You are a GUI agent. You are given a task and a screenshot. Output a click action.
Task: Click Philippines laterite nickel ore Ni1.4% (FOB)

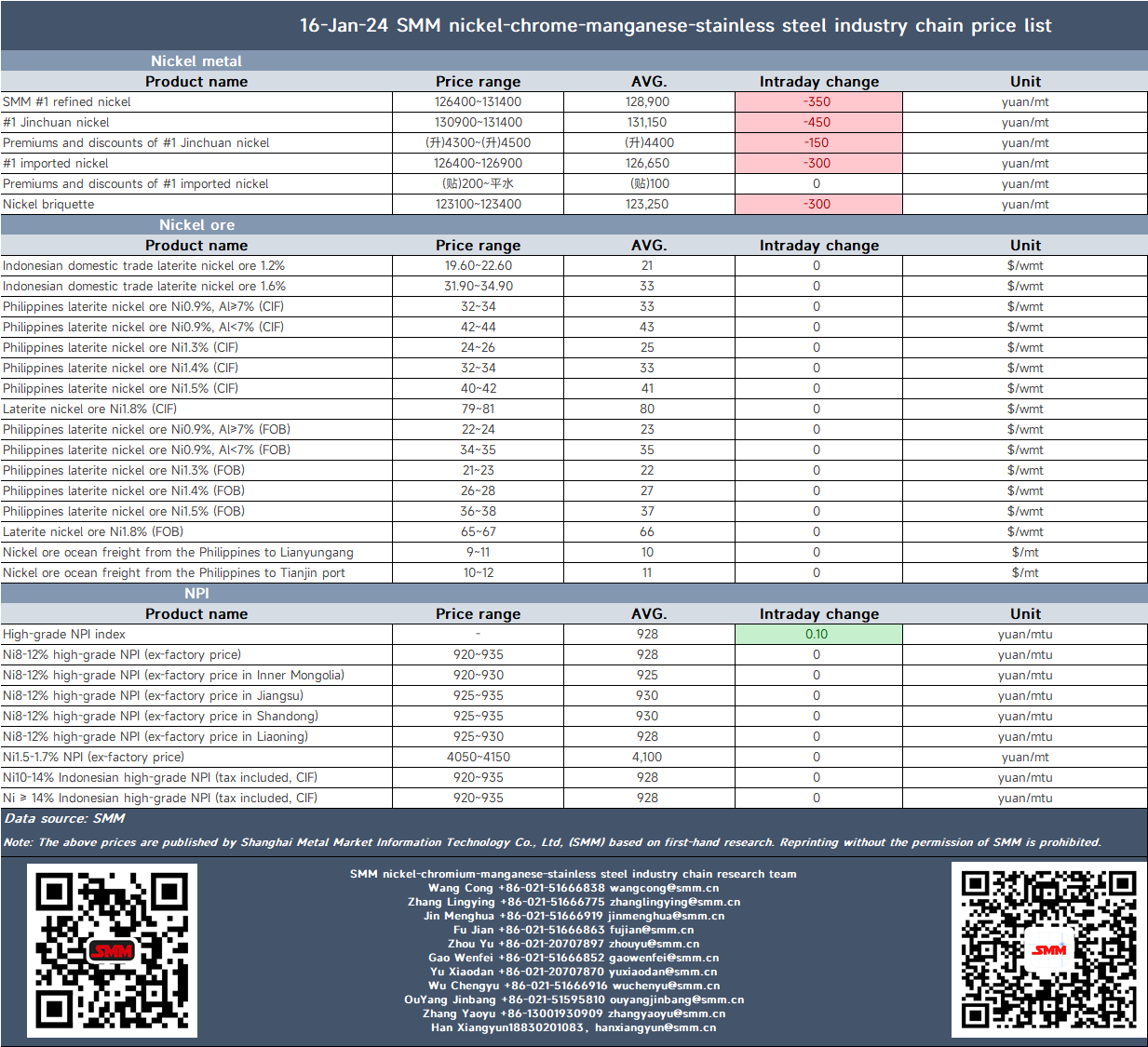(124, 490)
